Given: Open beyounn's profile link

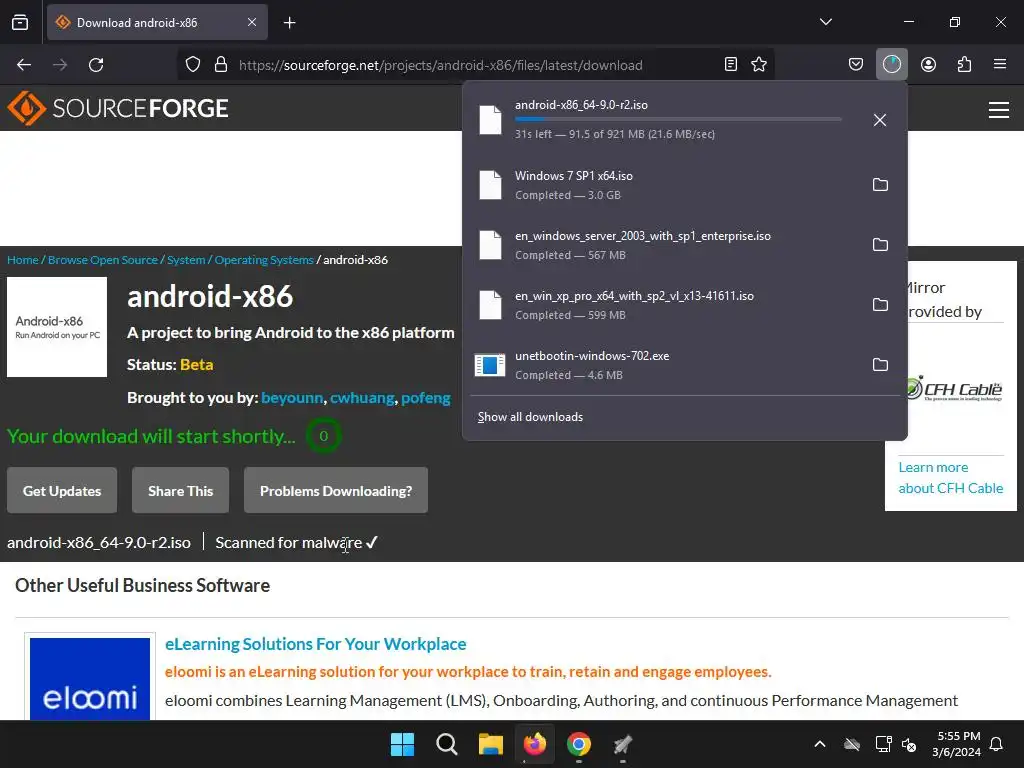Looking at the screenshot, I should coord(292,398).
